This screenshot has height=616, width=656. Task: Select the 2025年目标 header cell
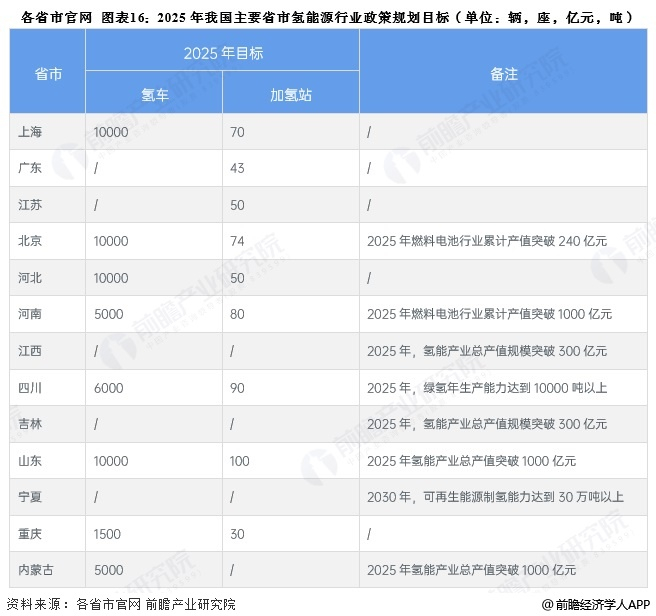[x=223, y=53]
